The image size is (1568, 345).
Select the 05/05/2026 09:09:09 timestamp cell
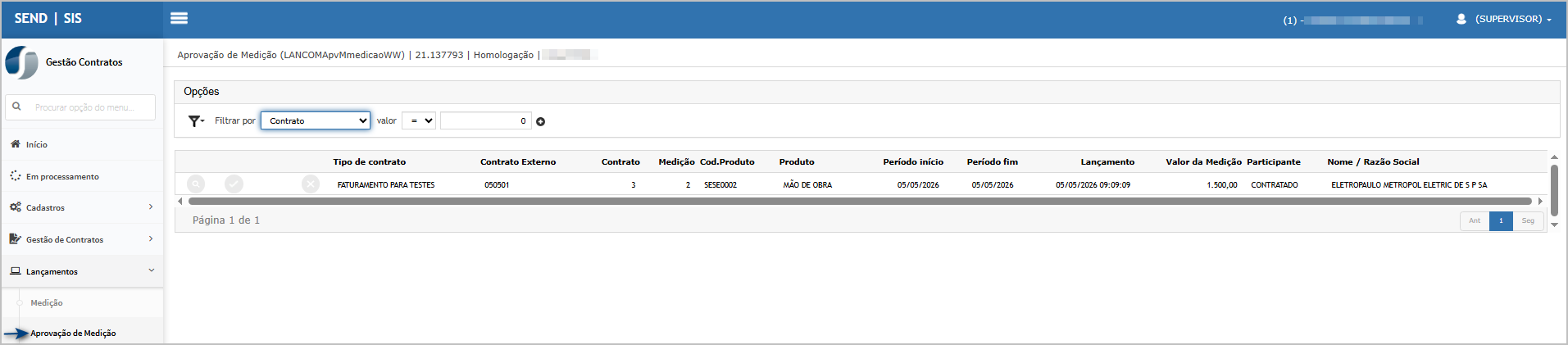[x=1093, y=185]
